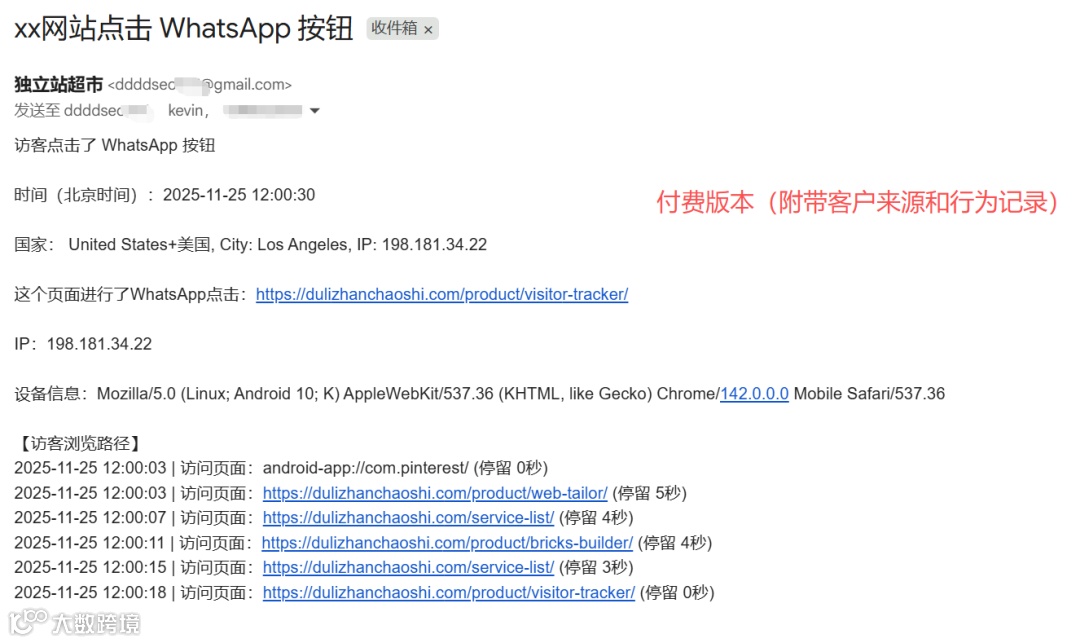Click recipient name kevin
The width and height of the screenshot is (1080, 643).
pos(188,111)
